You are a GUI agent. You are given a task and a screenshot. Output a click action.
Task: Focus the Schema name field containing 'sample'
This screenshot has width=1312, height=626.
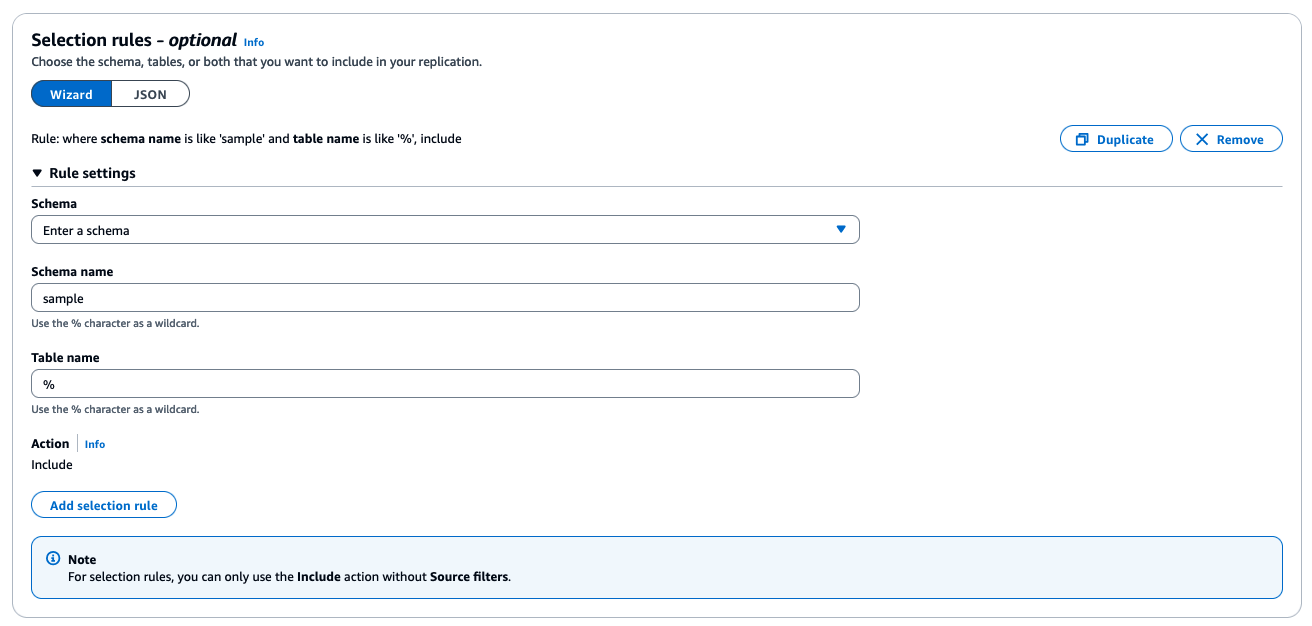[x=445, y=298]
